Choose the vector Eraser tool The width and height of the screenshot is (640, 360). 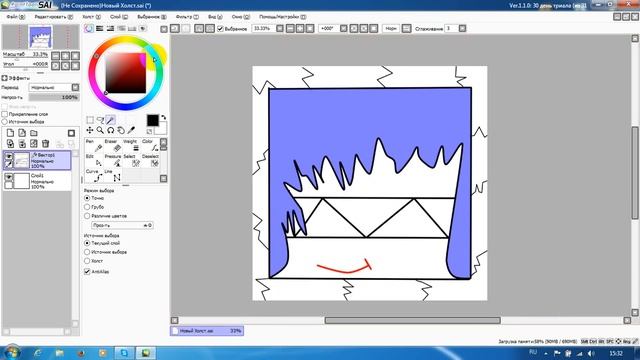click(113, 146)
